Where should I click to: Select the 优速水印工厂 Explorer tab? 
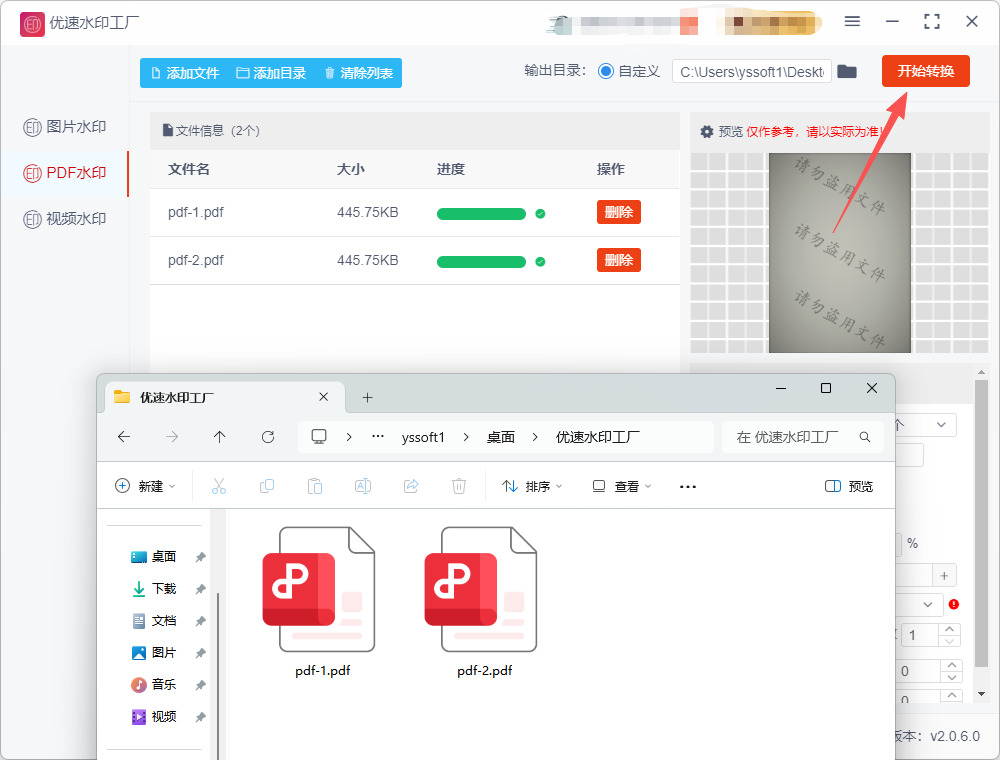point(224,397)
